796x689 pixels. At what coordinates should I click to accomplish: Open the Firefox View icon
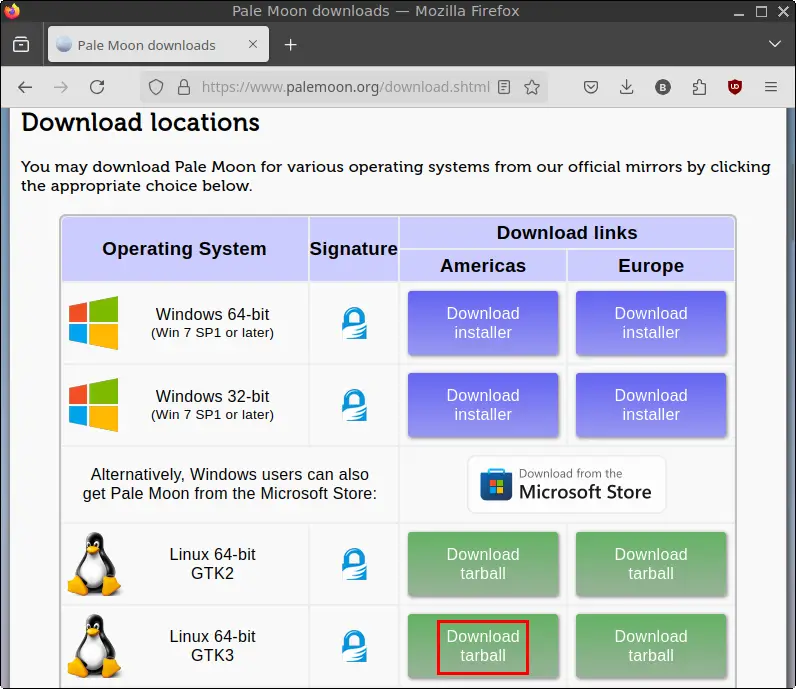21,45
